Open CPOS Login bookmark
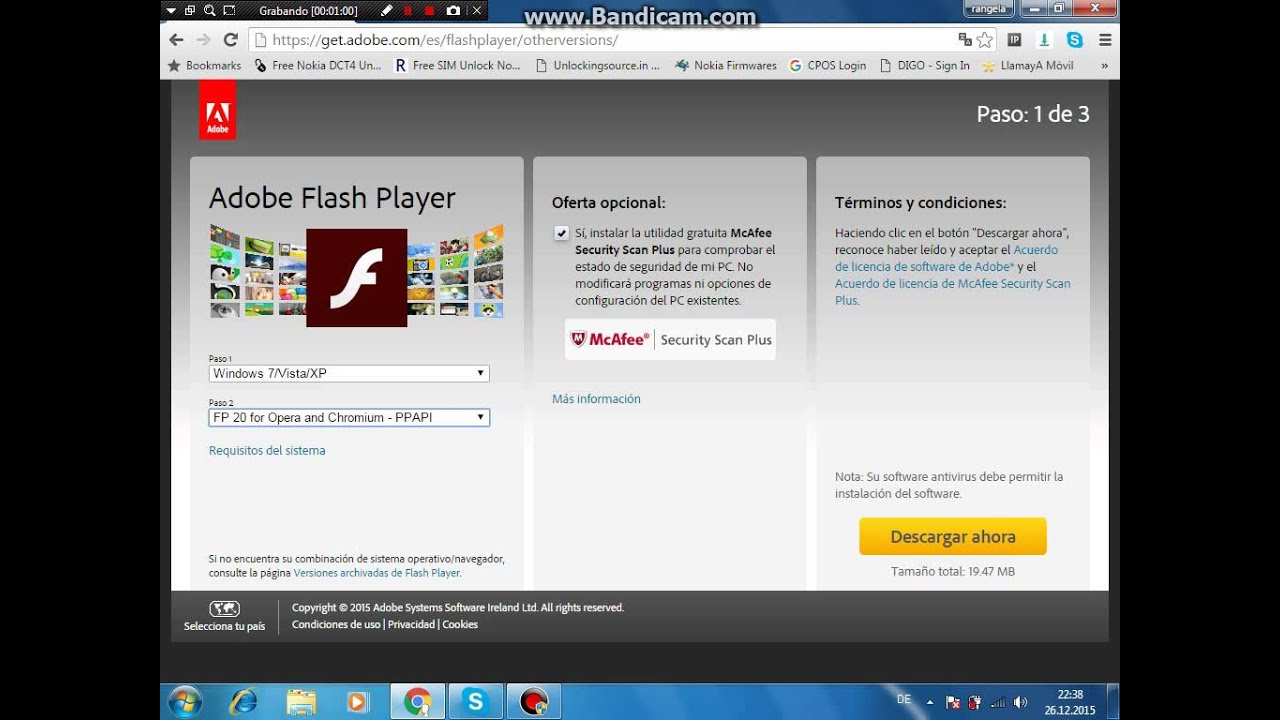The image size is (1280, 720). tap(828, 65)
